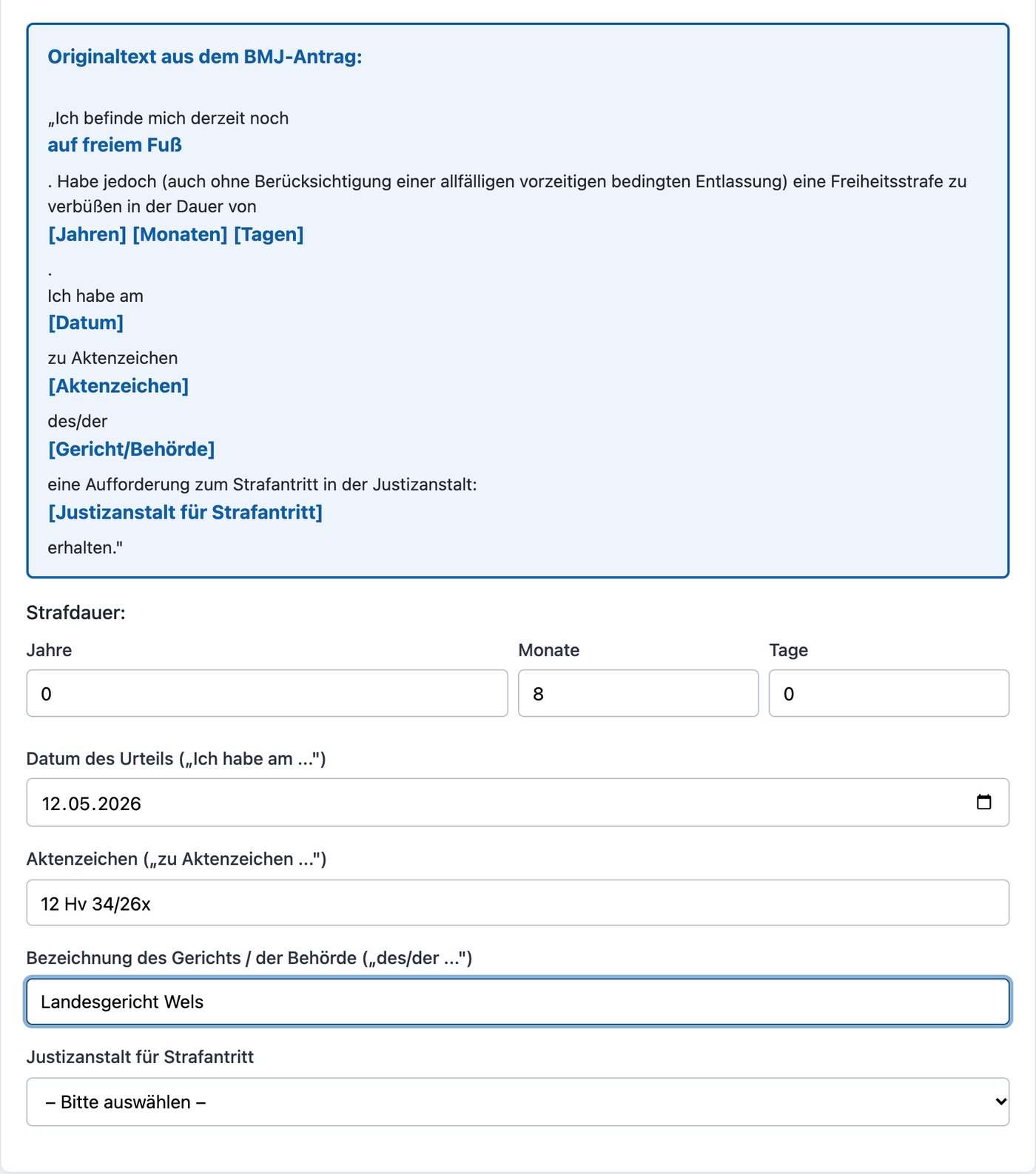Click the [Datum] placeholder text
Screen dimensions: 1036x1174
click(86, 323)
